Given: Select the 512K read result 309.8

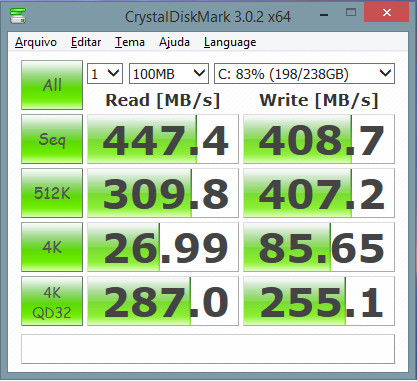Looking at the screenshot, I should click(163, 193).
